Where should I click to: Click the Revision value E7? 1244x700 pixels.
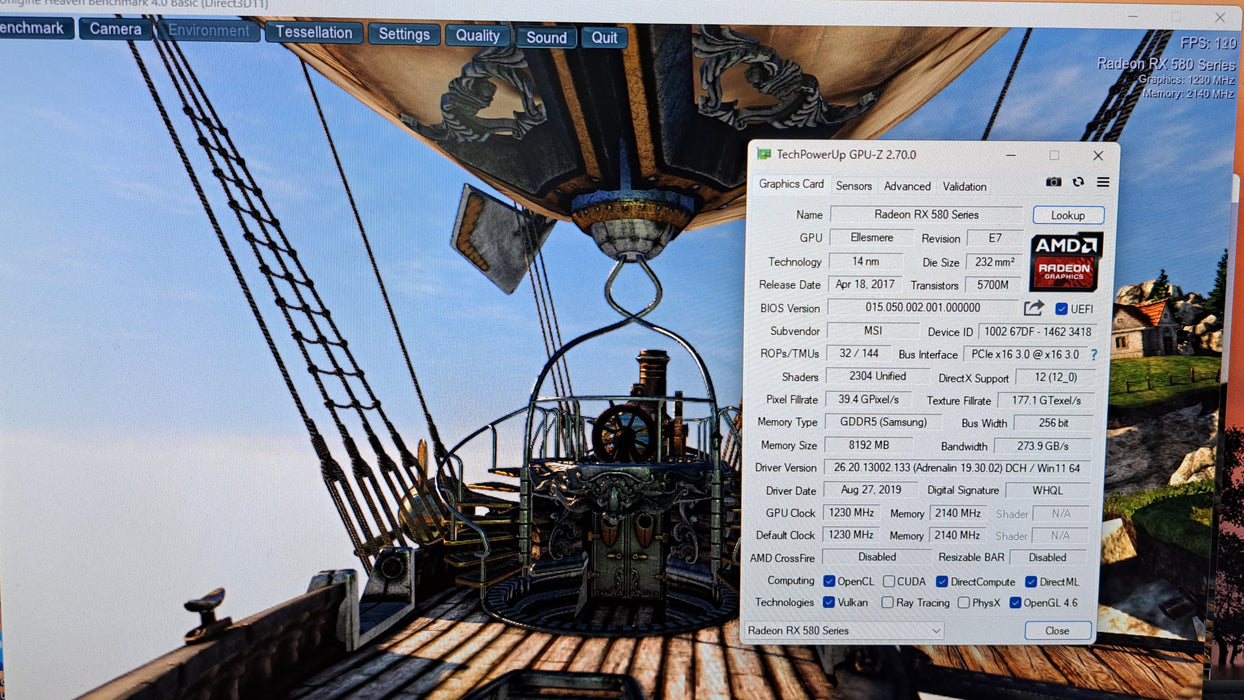(x=995, y=238)
